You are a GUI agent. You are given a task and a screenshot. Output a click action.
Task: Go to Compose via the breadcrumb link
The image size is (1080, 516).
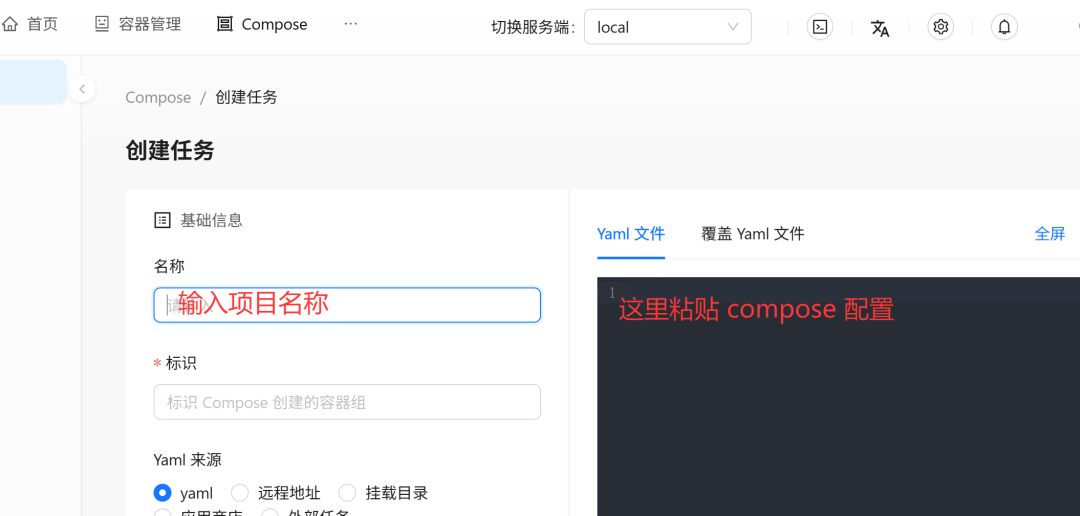[158, 97]
